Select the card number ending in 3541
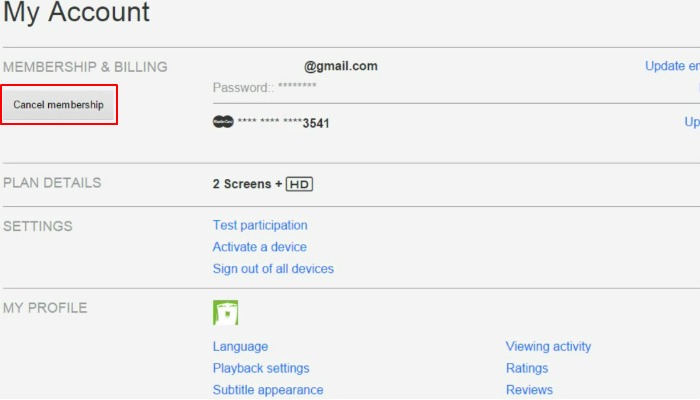Image resolution: width=700 pixels, height=400 pixels. click(284, 123)
